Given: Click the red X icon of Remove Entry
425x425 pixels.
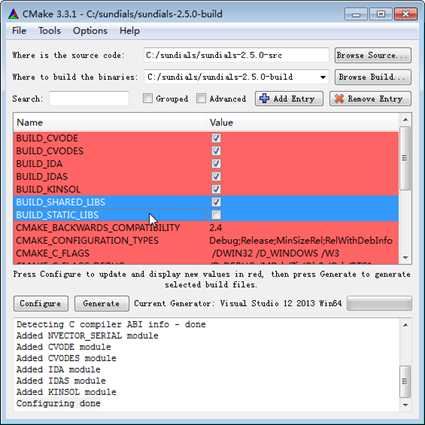Looking at the screenshot, I should [339, 99].
